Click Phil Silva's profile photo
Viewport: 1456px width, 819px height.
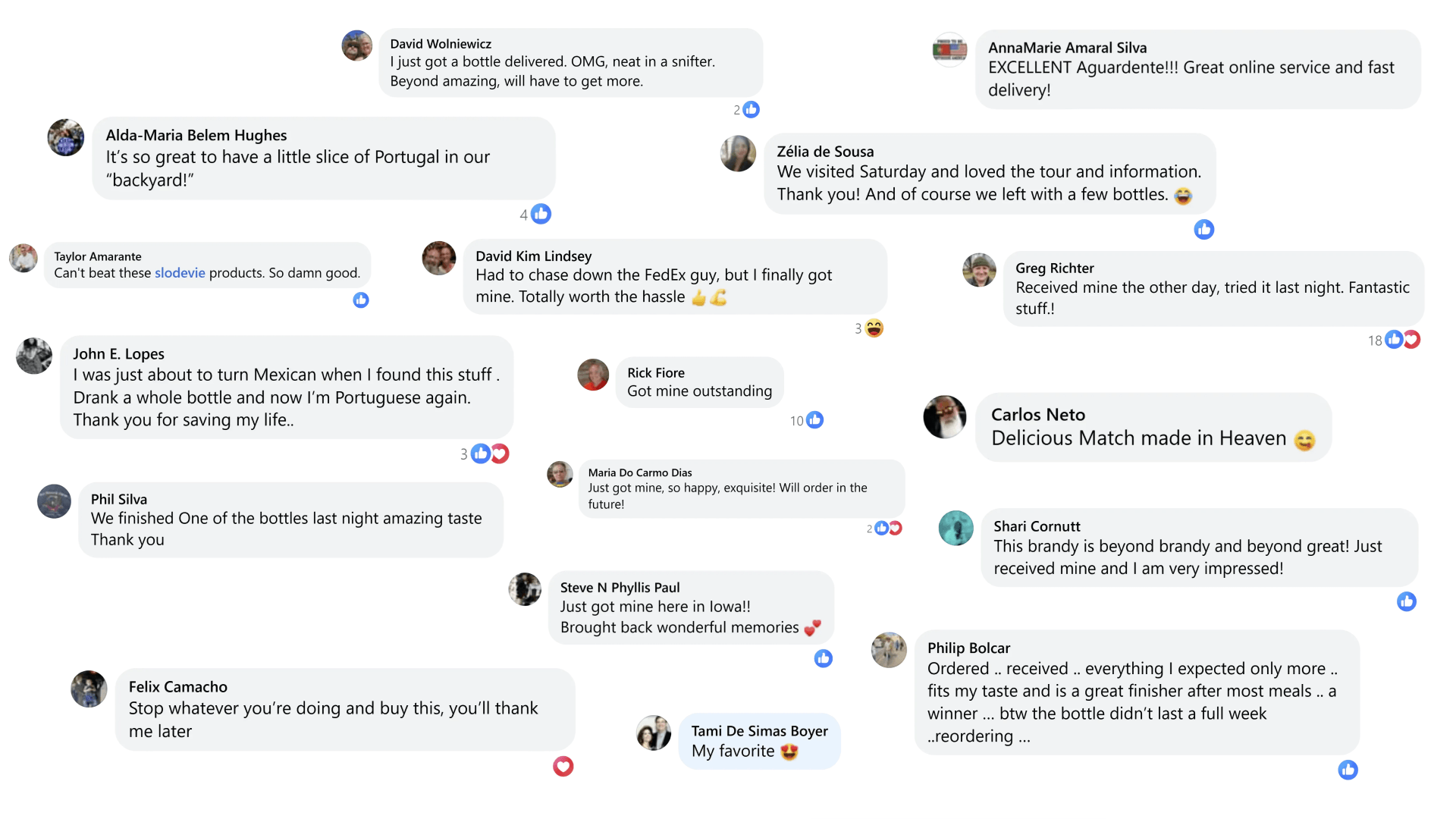click(x=54, y=501)
